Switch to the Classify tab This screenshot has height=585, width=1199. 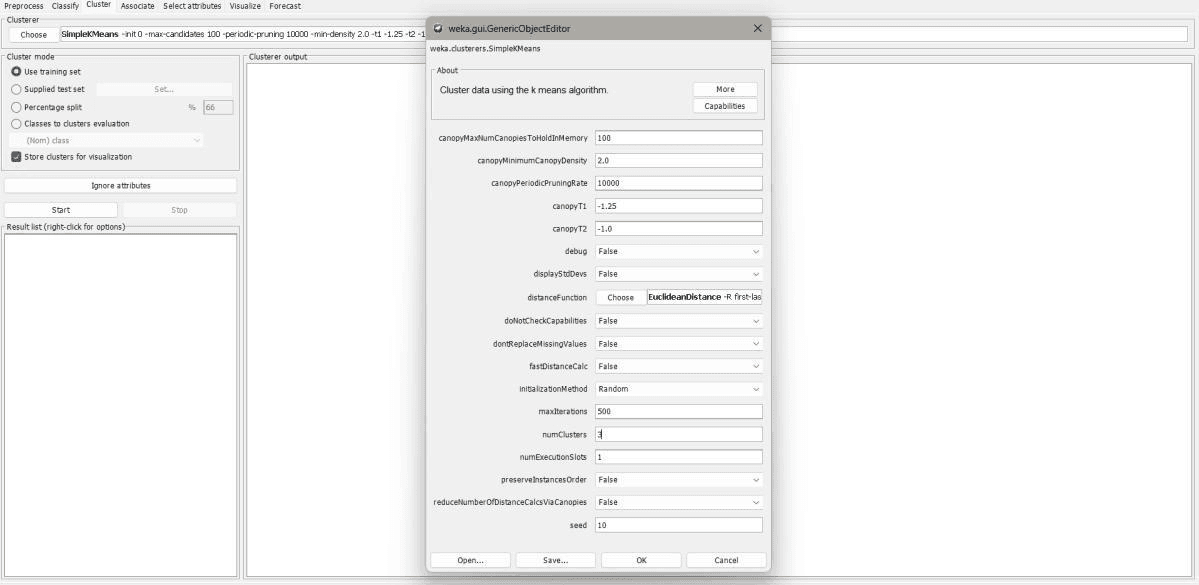click(x=65, y=6)
